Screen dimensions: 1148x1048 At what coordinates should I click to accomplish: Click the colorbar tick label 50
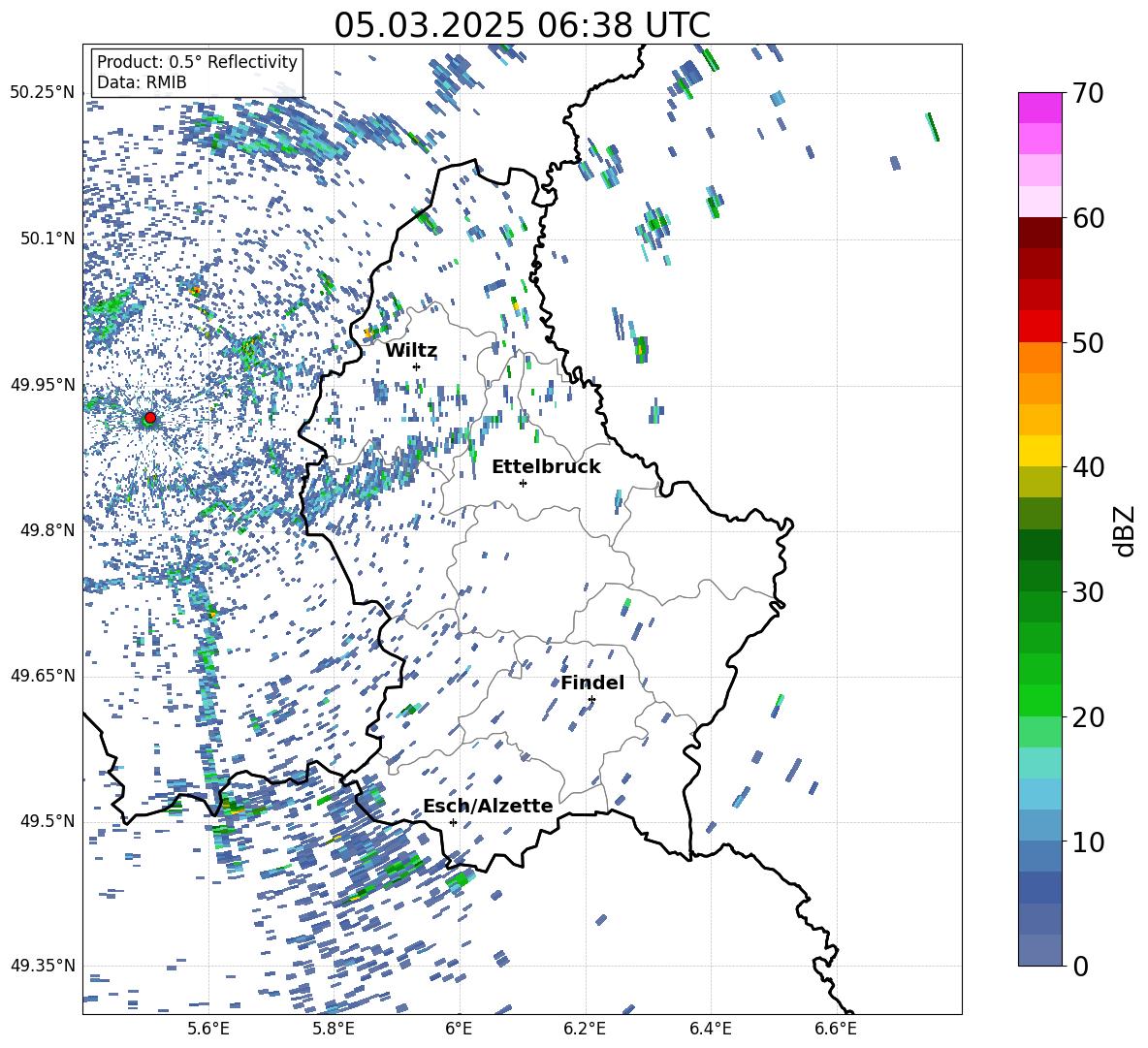tap(1088, 342)
